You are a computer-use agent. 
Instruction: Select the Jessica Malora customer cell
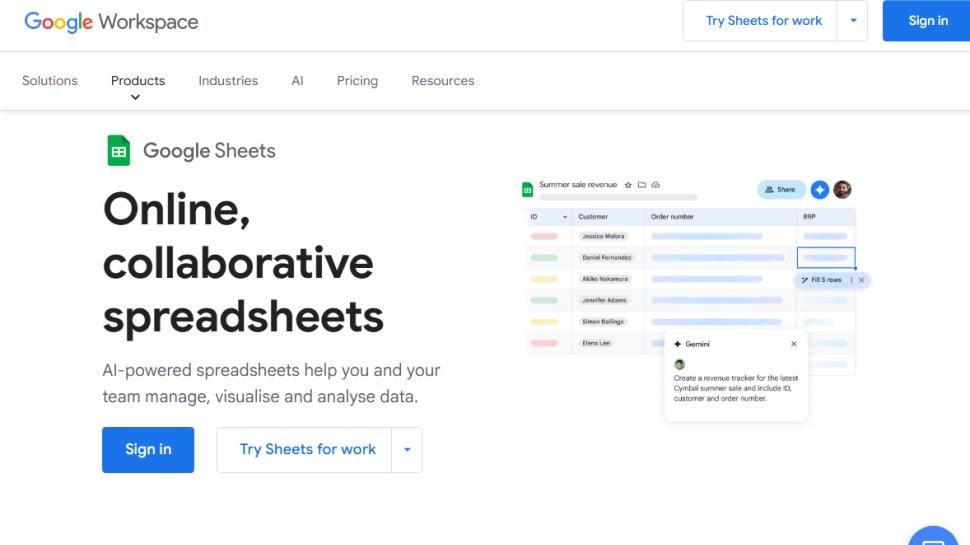603,236
